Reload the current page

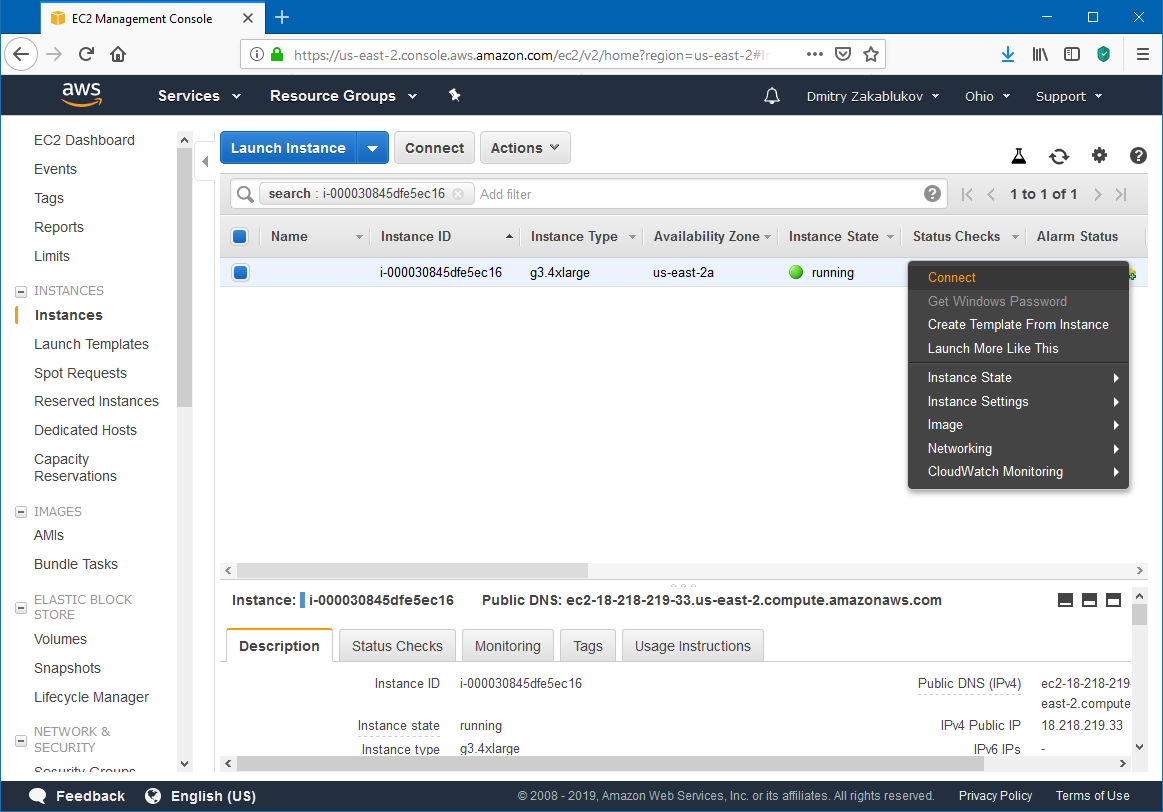86,54
